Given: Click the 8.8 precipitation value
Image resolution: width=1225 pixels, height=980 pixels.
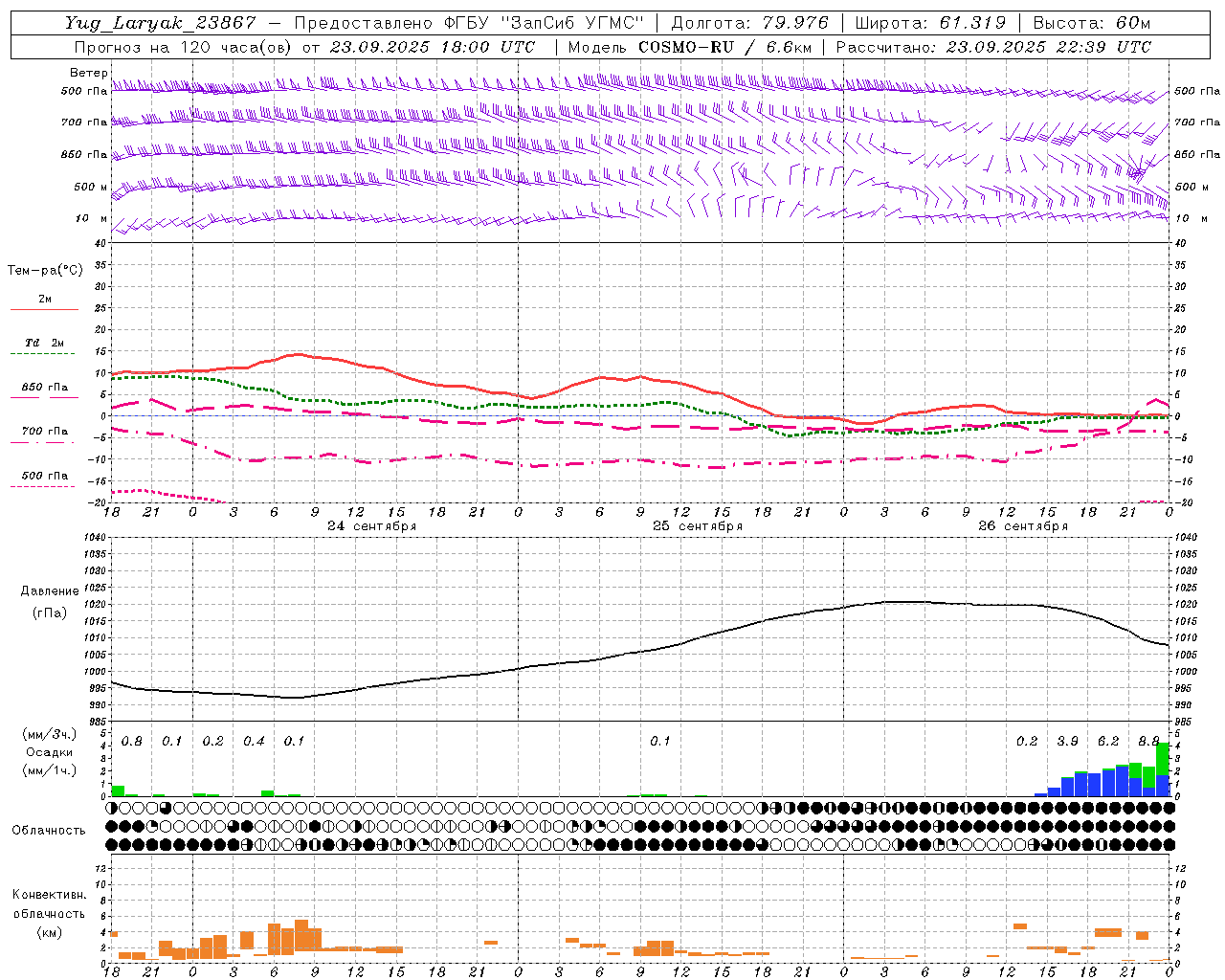Looking at the screenshot, I should (x=1148, y=742).
